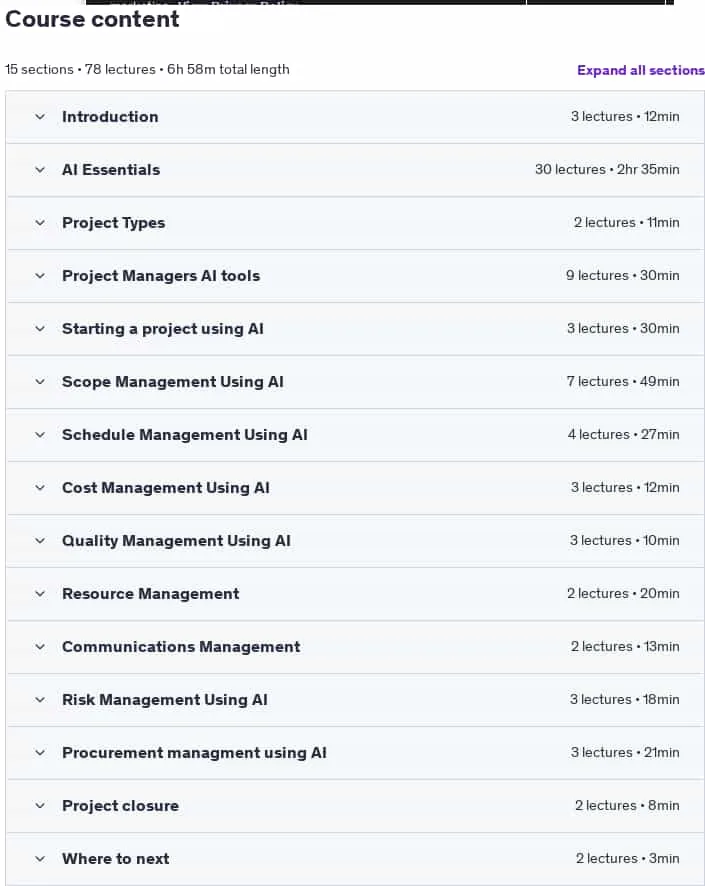Image resolution: width=705 pixels, height=886 pixels.
Task: Open Project Managers AI tools chevron
Action: coord(40,276)
